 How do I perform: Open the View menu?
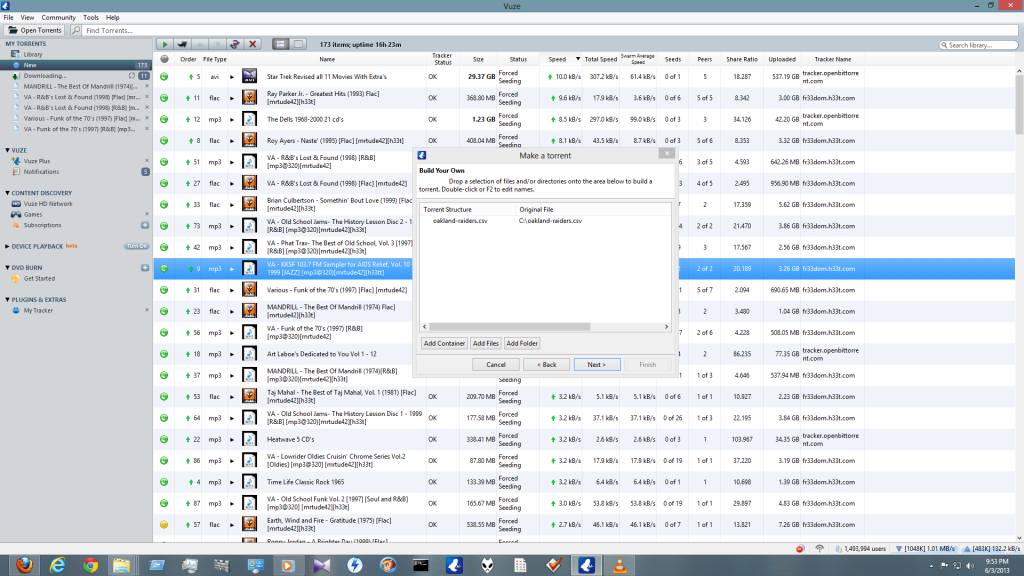point(27,18)
